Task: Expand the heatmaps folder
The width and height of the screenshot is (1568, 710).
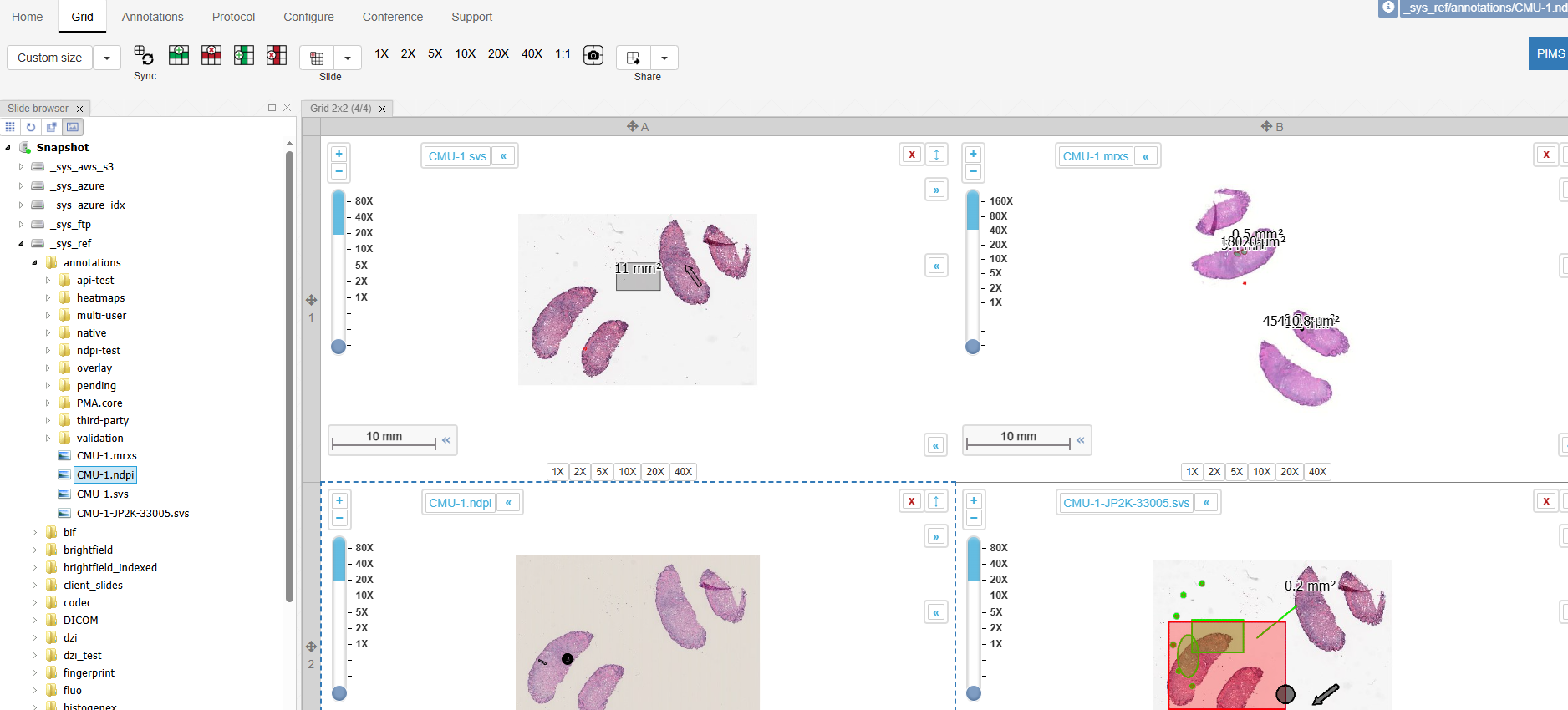Action: point(48,298)
